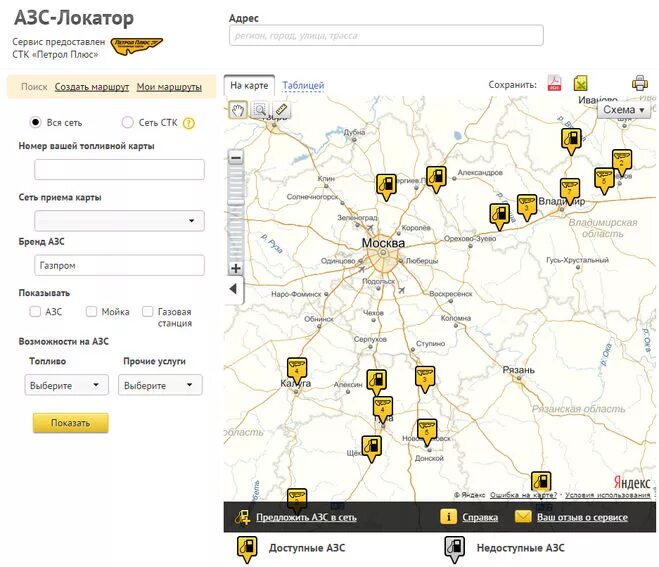Click the add-station icon beside Предложить АЗС
The image size is (659, 567).
coord(243,517)
